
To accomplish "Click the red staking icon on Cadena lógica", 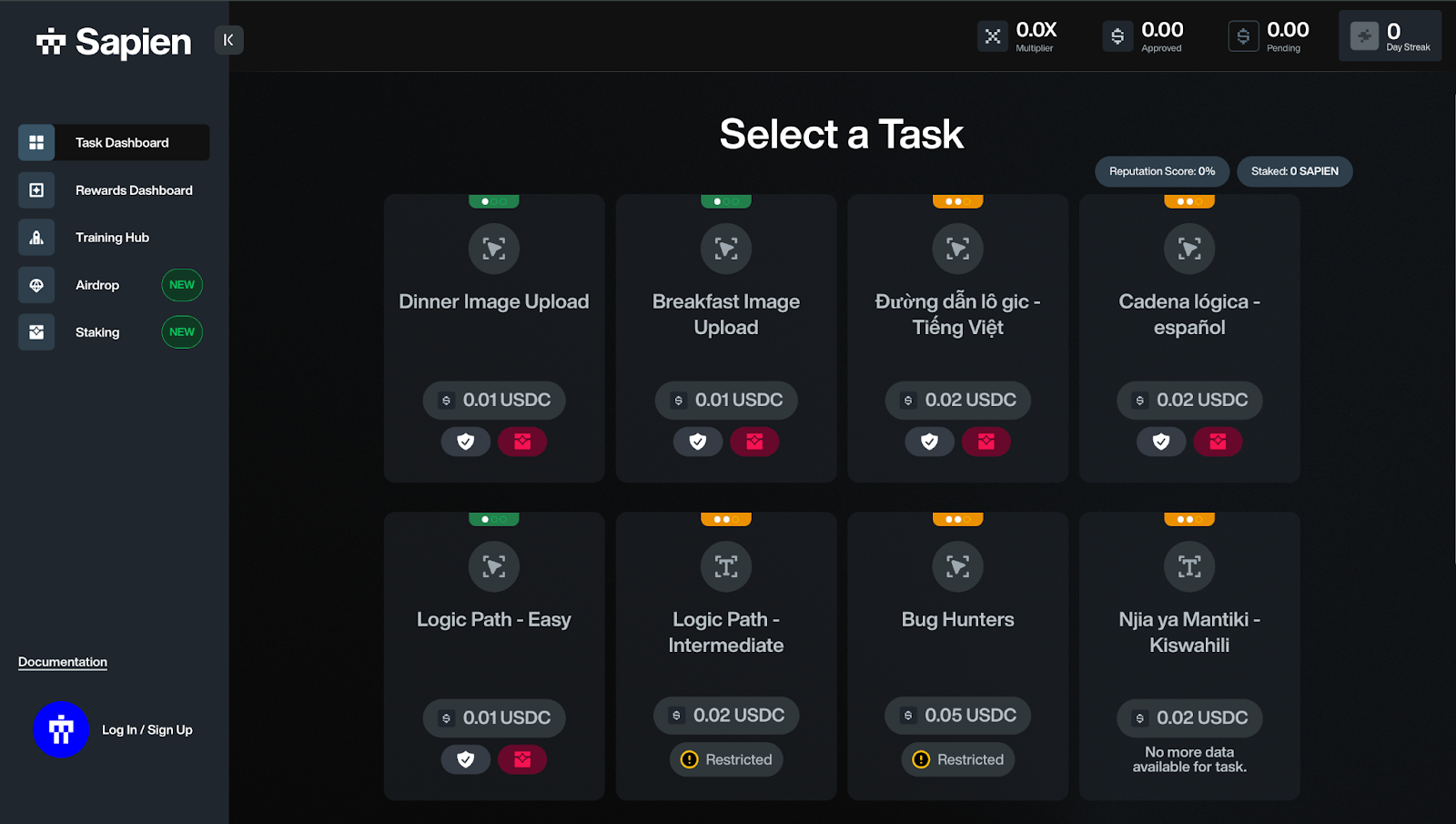I will pos(1218,442).
